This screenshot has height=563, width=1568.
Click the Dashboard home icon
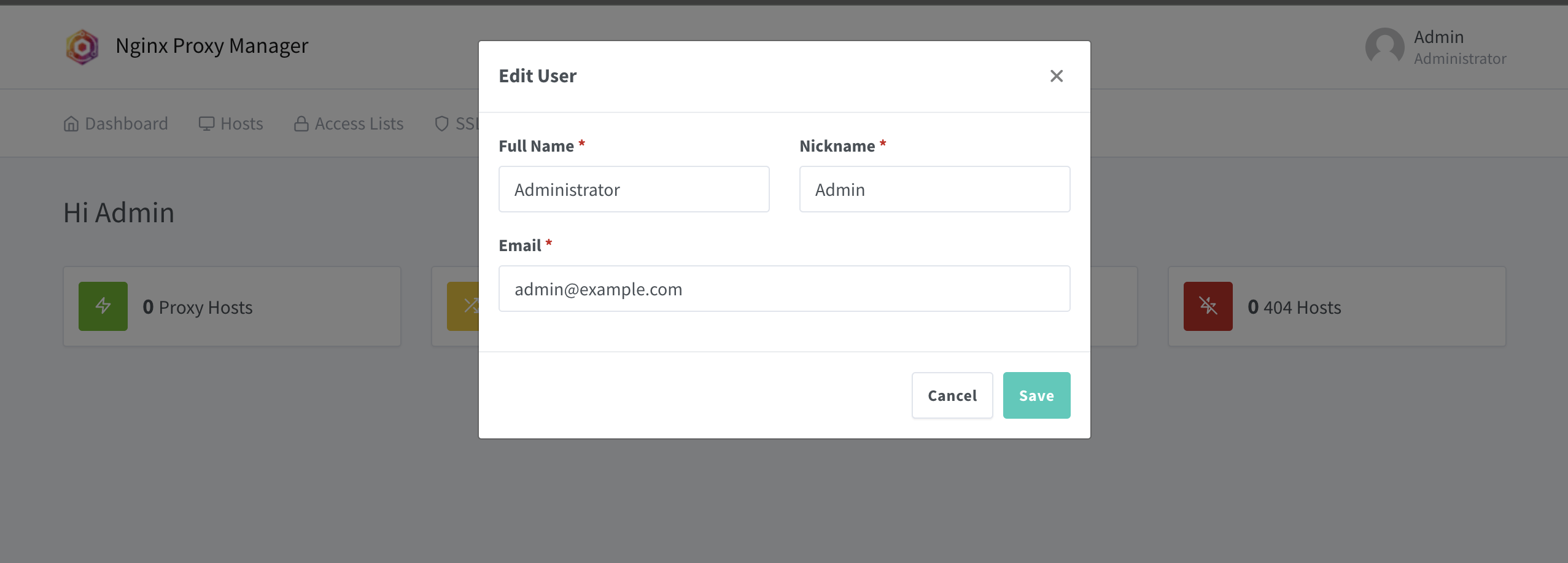[71, 124]
